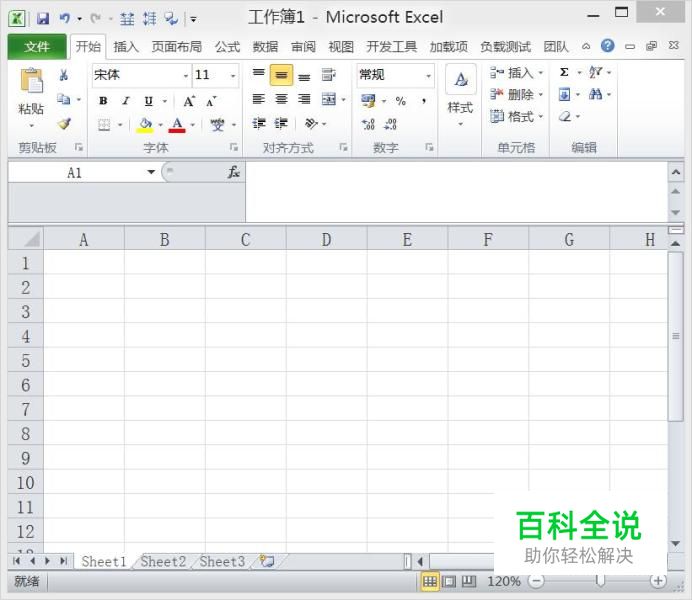Image resolution: width=692 pixels, height=600 pixels.
Task: Click 插入 button in cells group
Action: pos(516,72)
